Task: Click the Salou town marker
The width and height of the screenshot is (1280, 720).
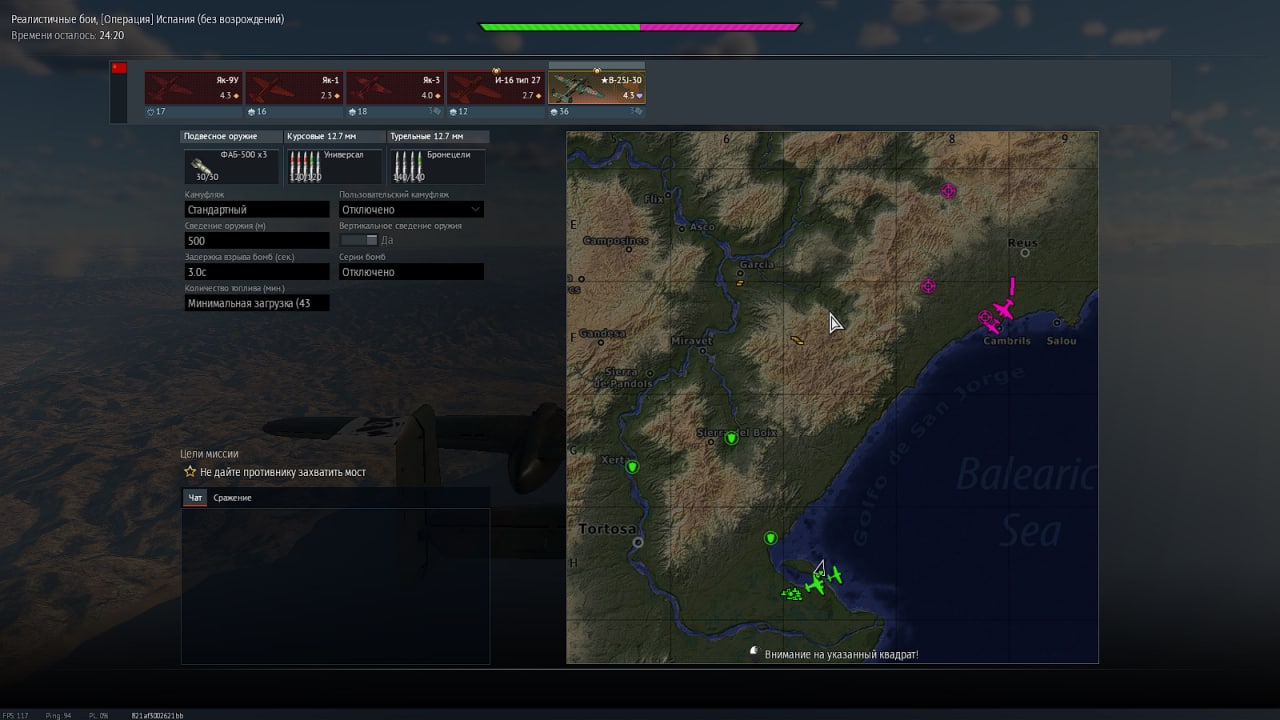Action: 1058,322
